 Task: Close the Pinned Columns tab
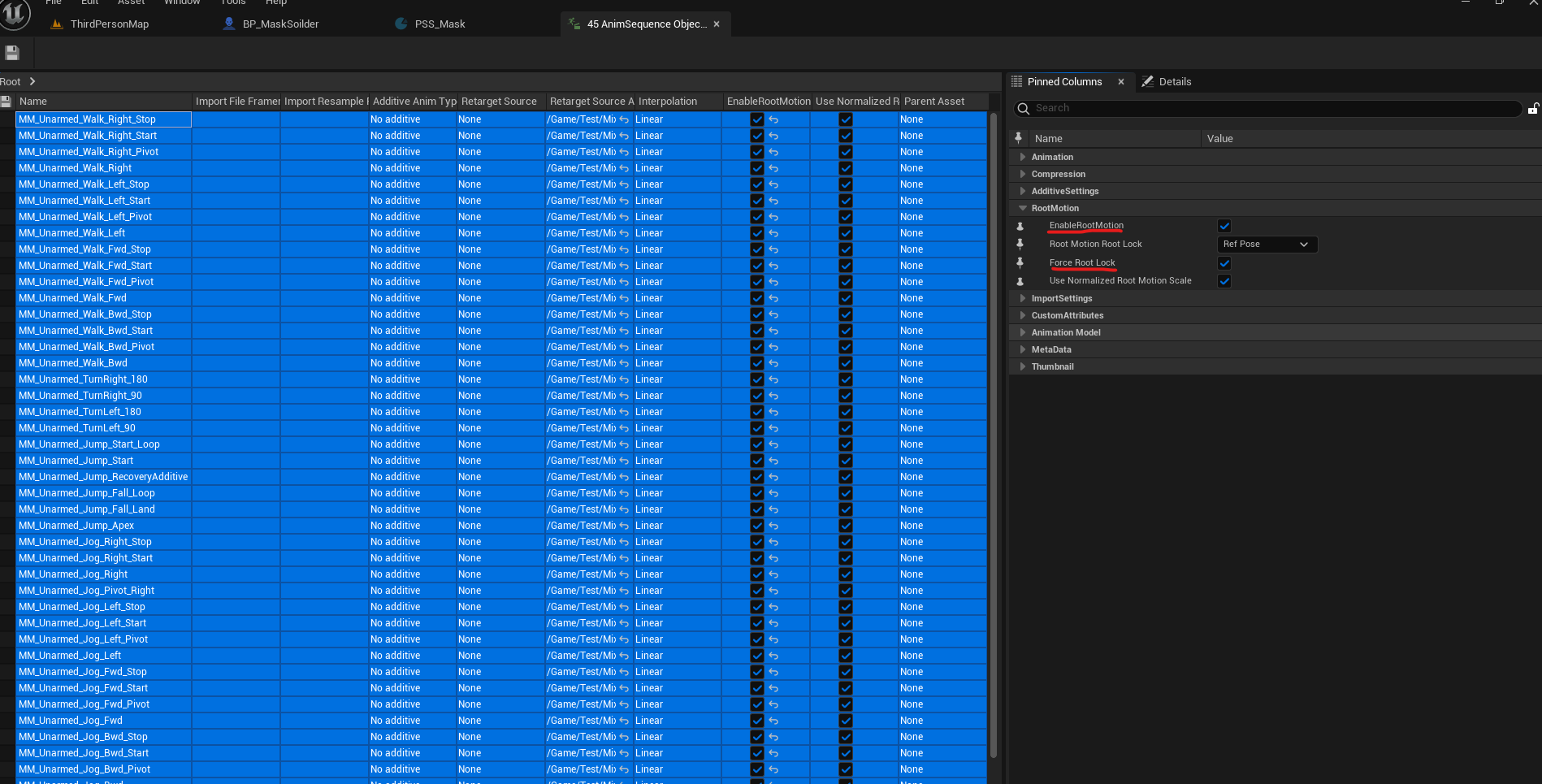[1121, 81]
